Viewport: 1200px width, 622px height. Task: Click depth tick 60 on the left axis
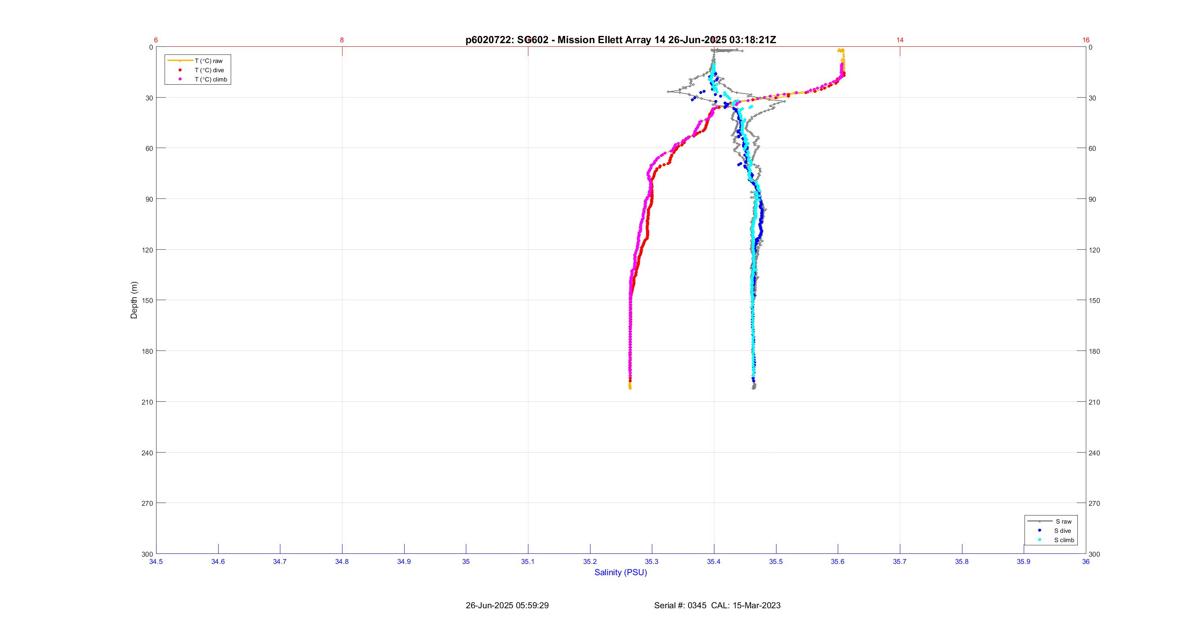pyautogui.click(x=149, y=148)
